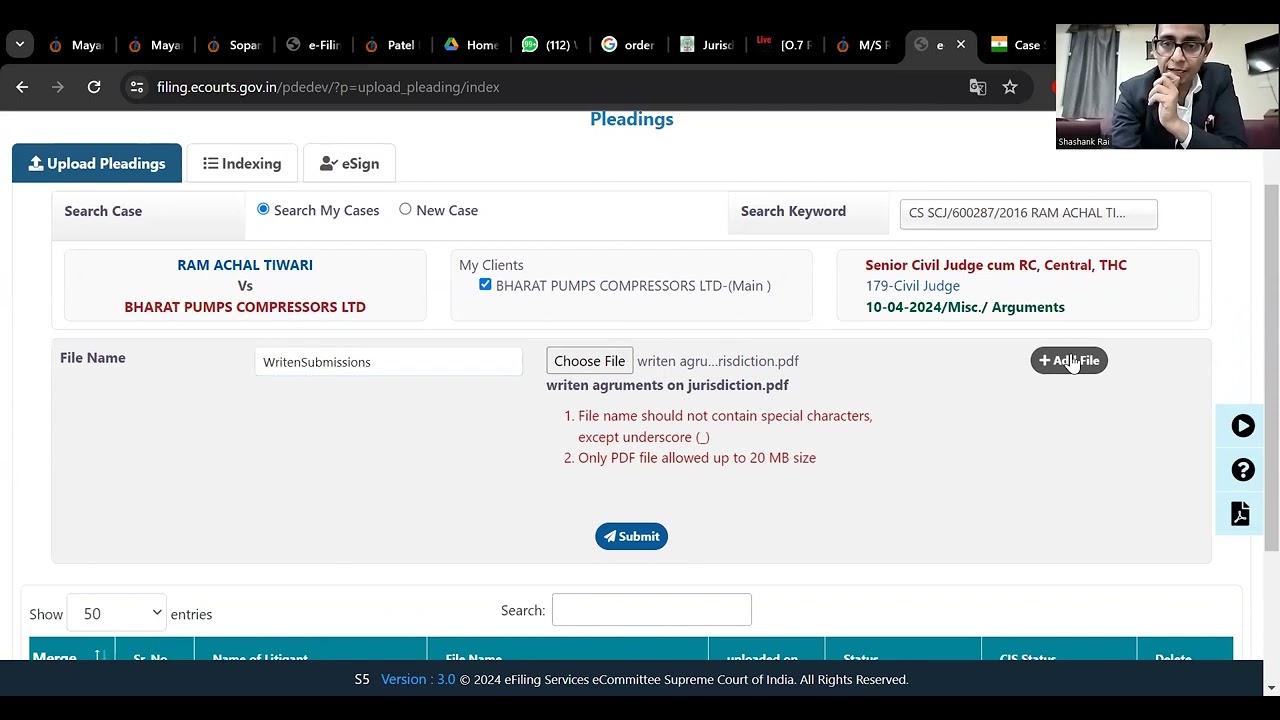Click the Pleadings page heading
This screenshot has width=1280, height=720.
click(x=632, y=119)
